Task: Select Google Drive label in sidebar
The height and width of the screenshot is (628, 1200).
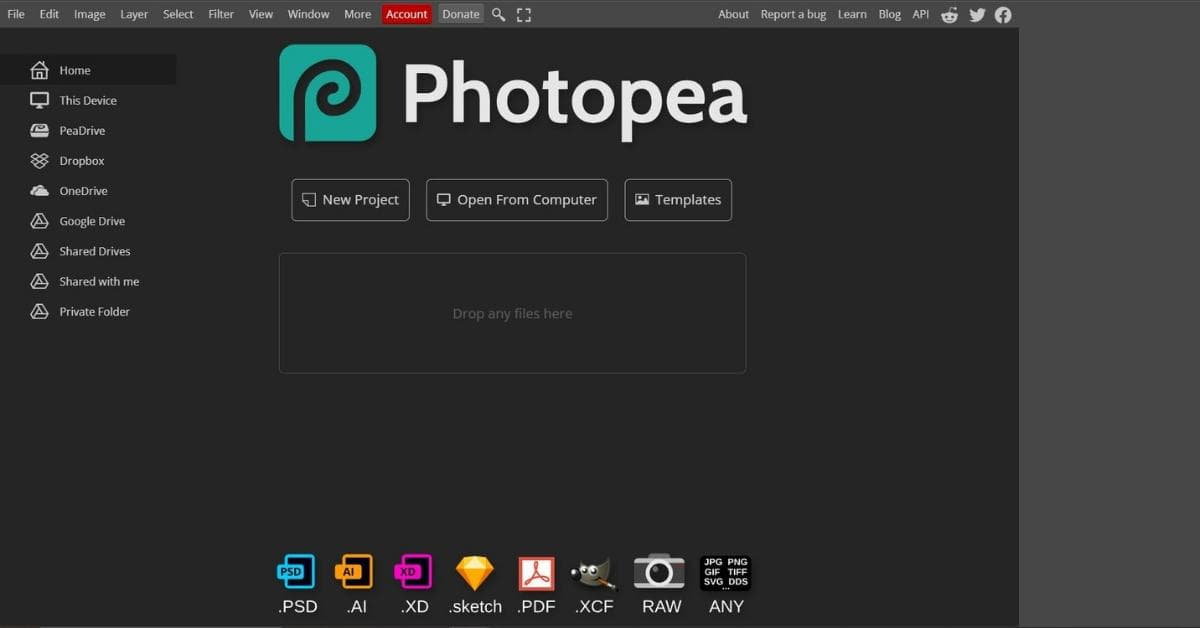Action: (92, 221)
